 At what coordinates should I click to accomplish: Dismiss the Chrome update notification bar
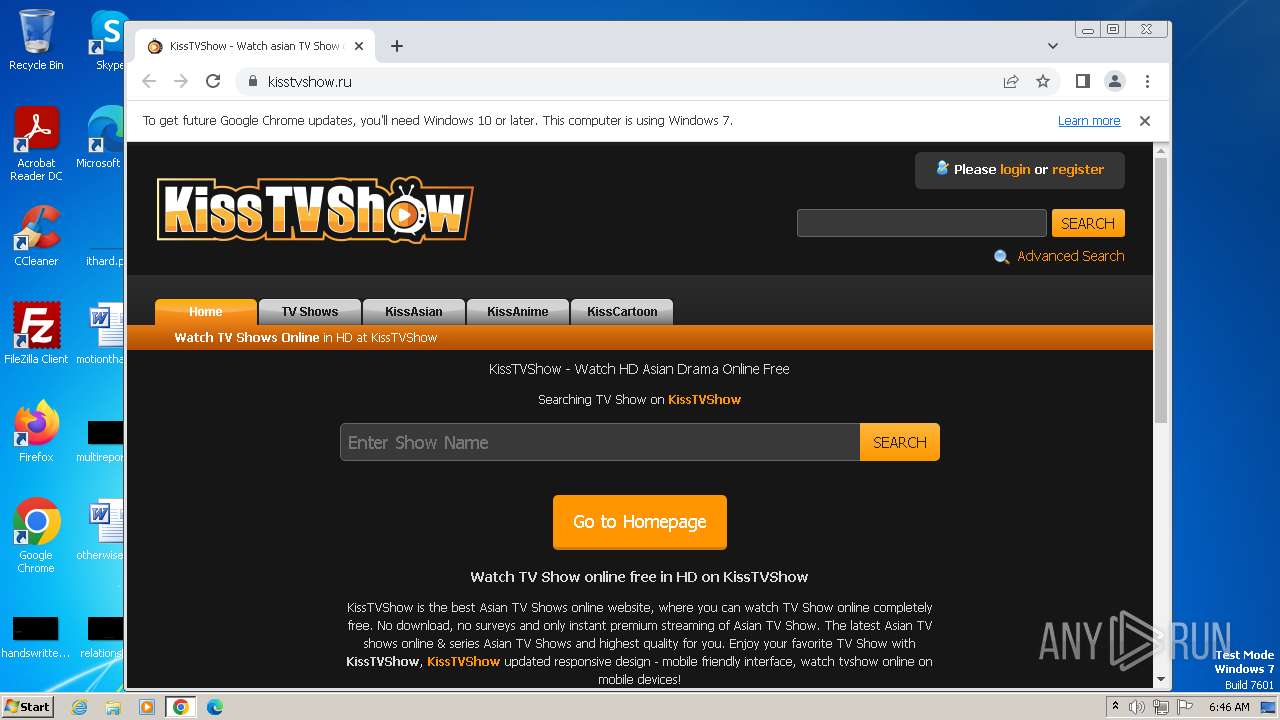click(1145, 120)
